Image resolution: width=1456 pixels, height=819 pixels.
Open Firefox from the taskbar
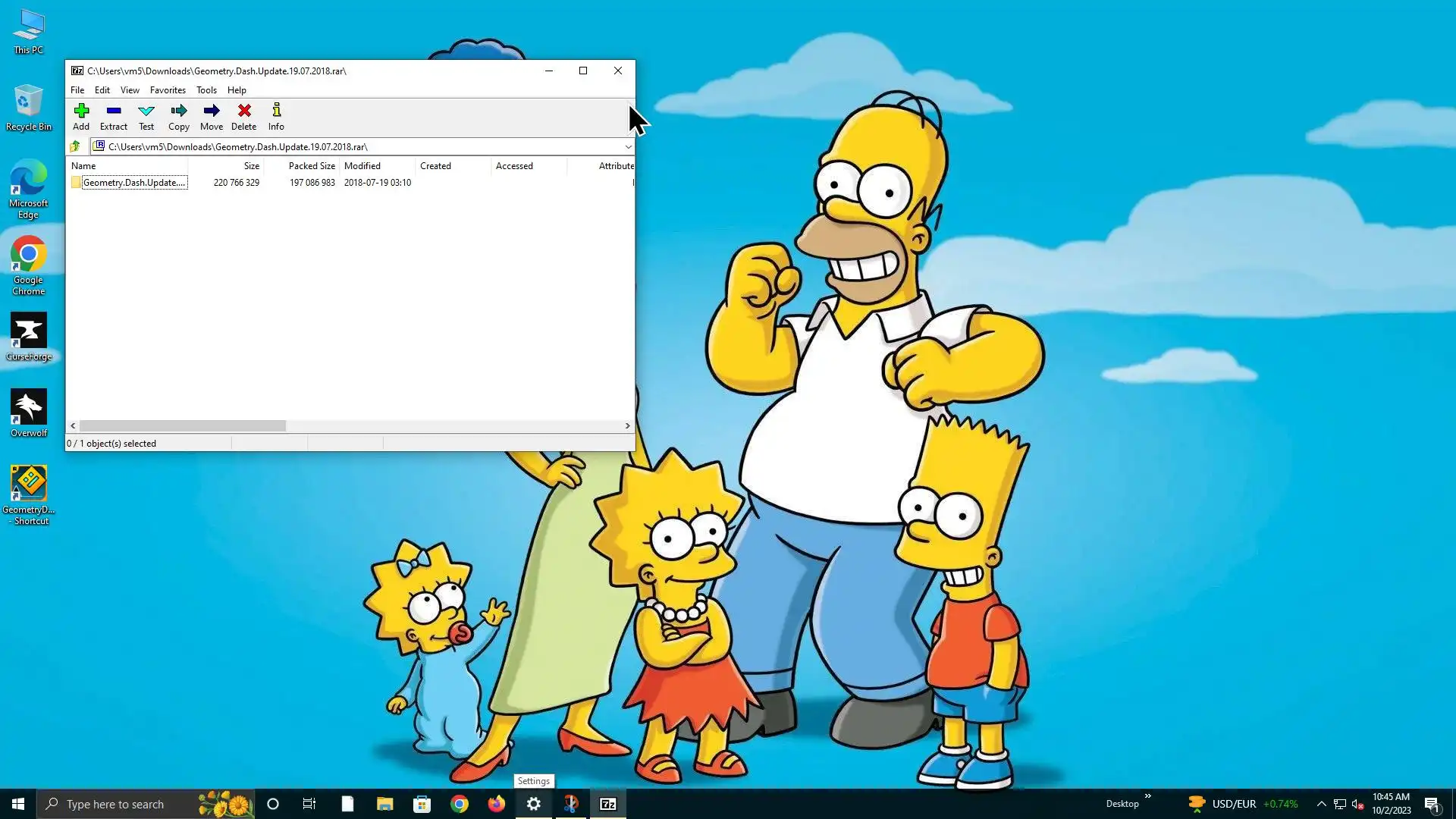[x=497, y=804]
